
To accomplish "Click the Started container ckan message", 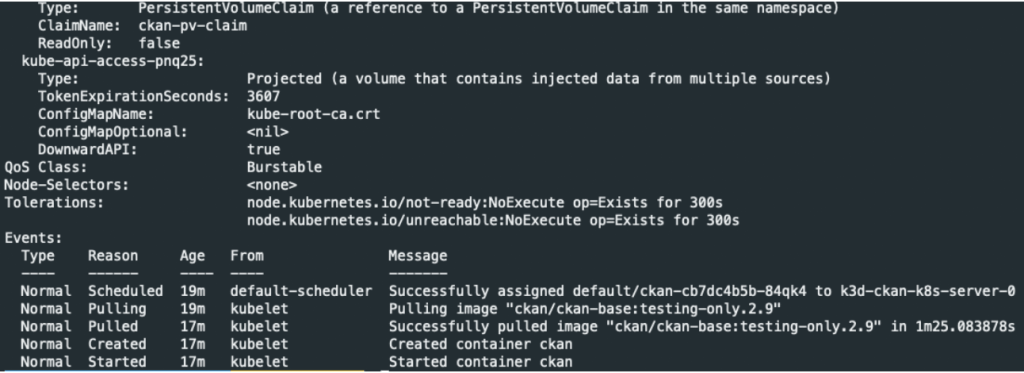I will coord(481,362).
